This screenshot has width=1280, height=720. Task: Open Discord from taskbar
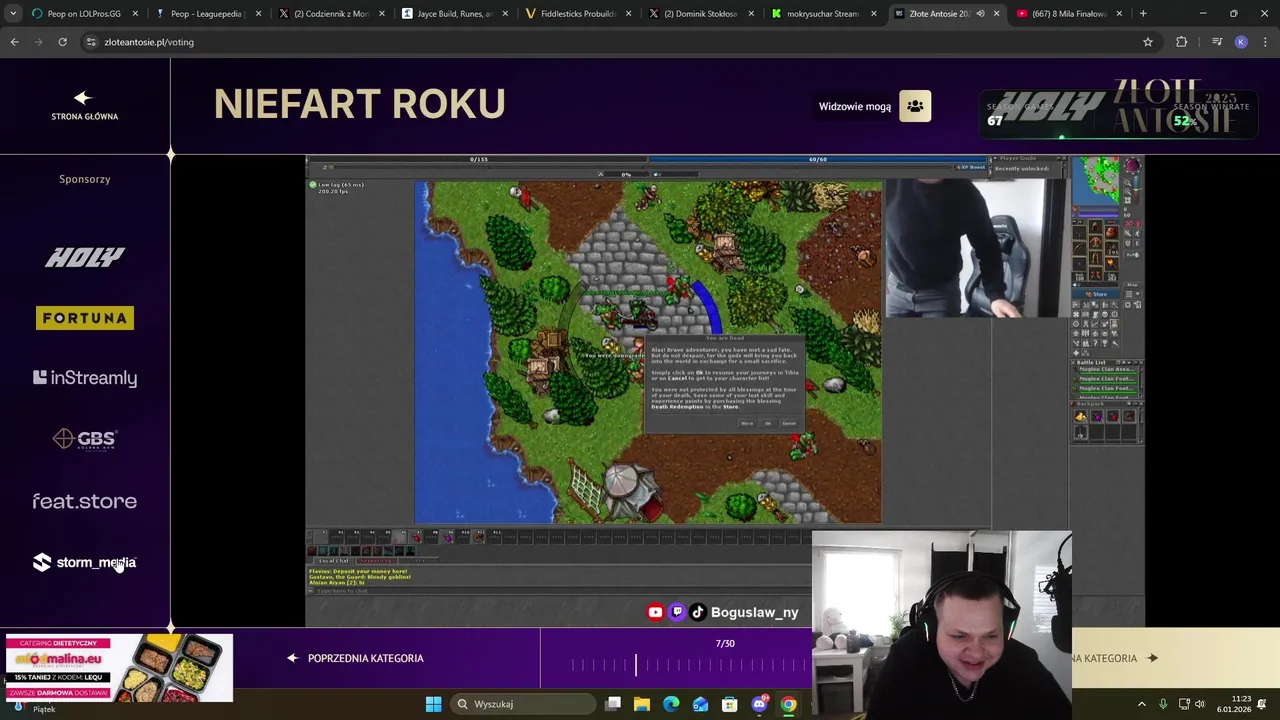coord(759,704)
